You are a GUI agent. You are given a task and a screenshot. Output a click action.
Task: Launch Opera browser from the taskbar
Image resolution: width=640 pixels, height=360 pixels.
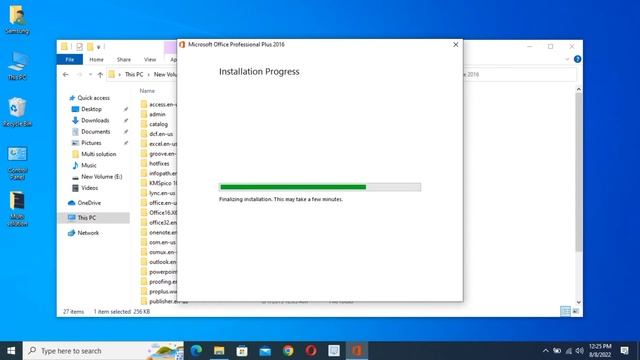tap(311, 351)
